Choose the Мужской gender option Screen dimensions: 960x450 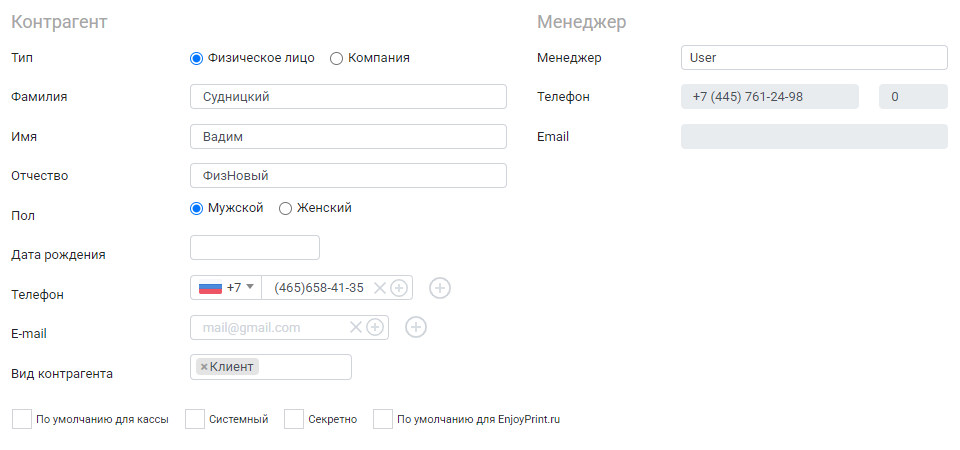click(196, 209)
